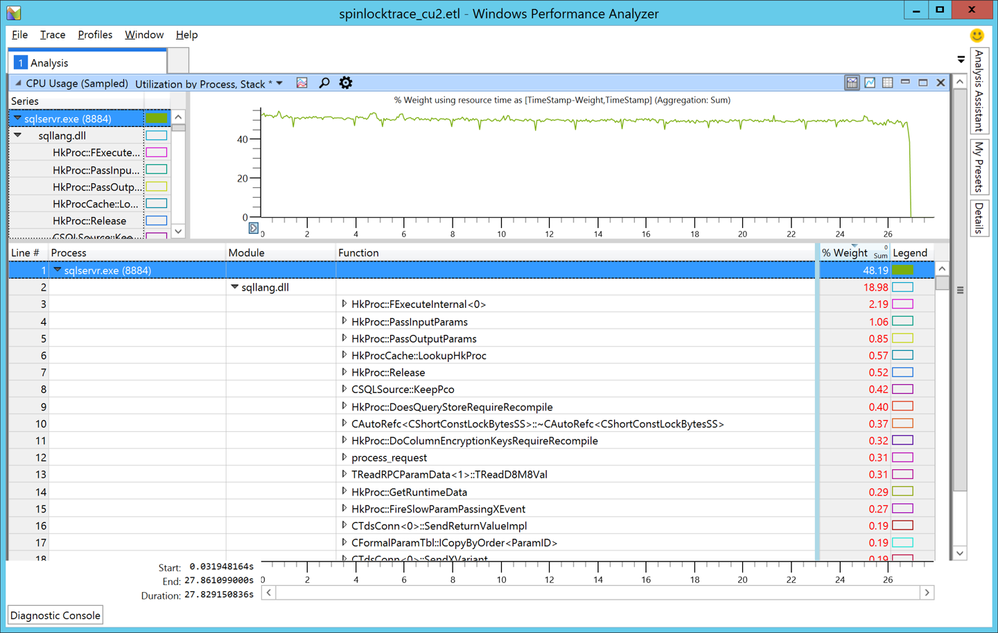Expand the process_request function row
998x633 pixels.
[344, 457]
